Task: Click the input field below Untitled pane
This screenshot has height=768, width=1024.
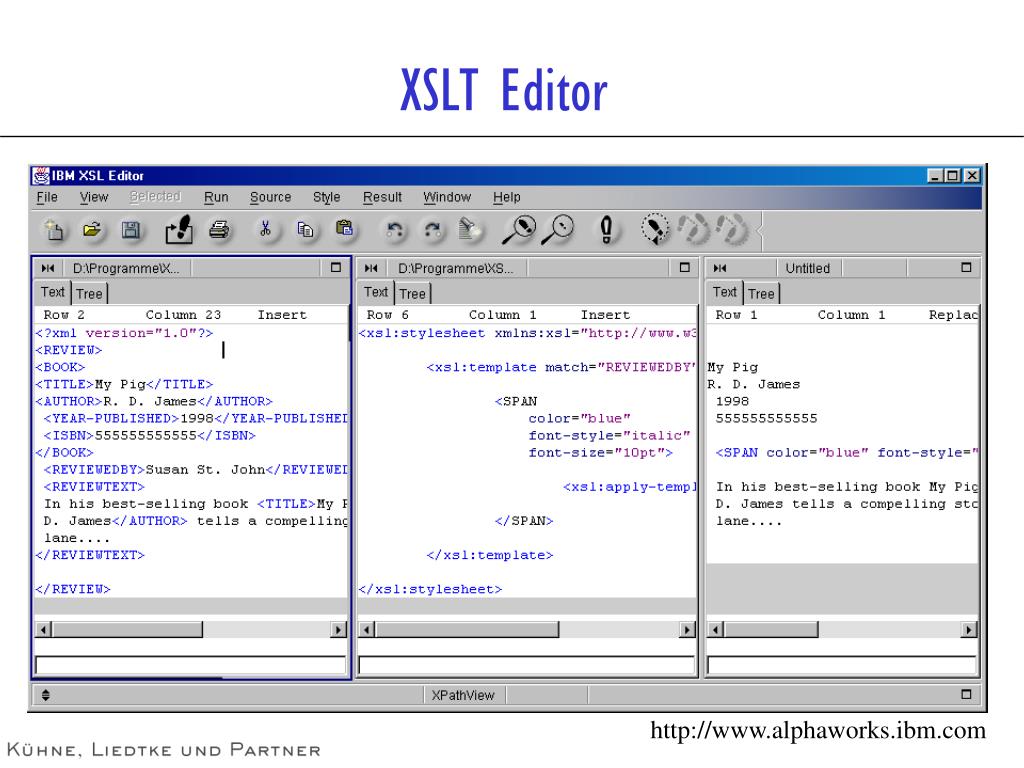Action: coord(842,665)
